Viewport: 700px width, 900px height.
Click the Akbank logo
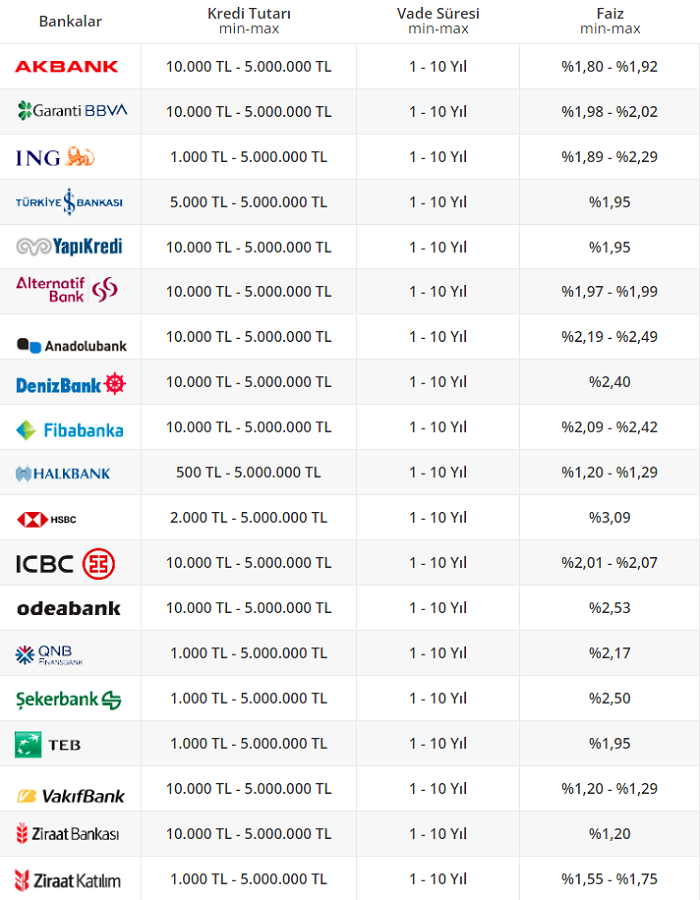67,67
